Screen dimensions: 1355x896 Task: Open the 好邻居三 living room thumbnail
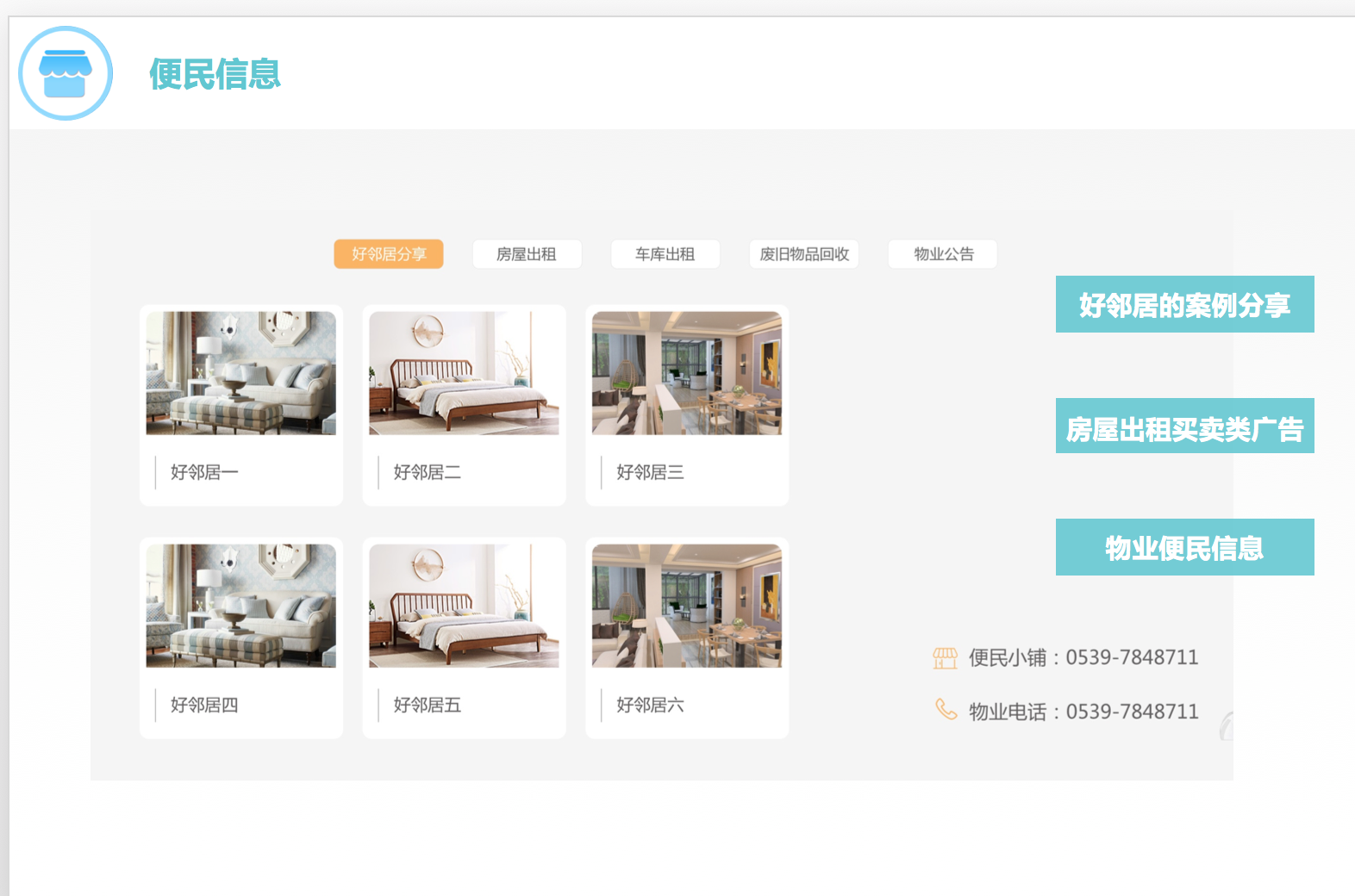pyautogui.click(x=687, y=373)
